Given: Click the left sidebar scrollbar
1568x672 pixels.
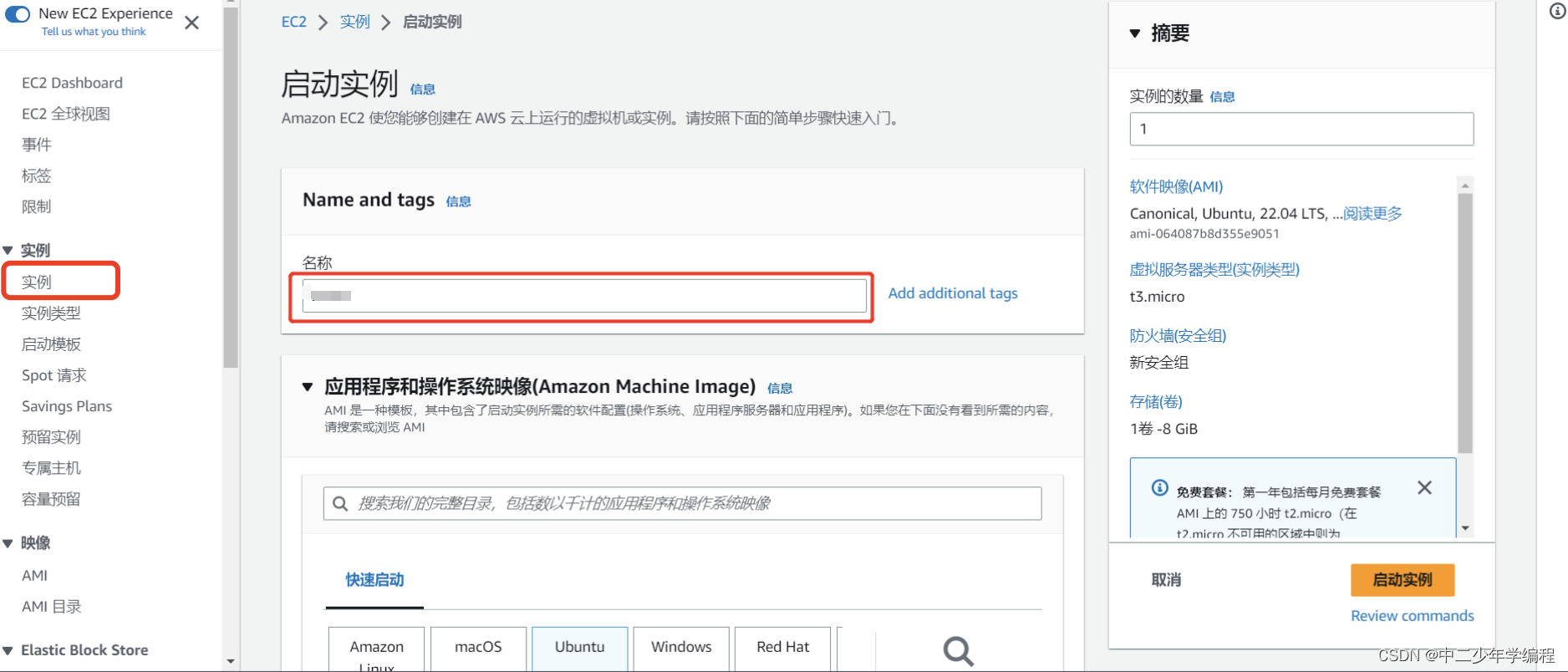Looking at the screenshot, I should pos(232,188).
